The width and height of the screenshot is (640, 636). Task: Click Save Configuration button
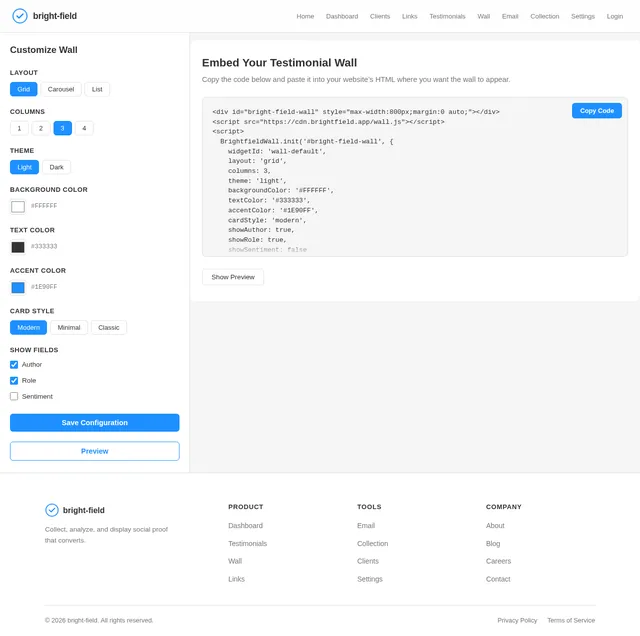(x=95, y=423)
